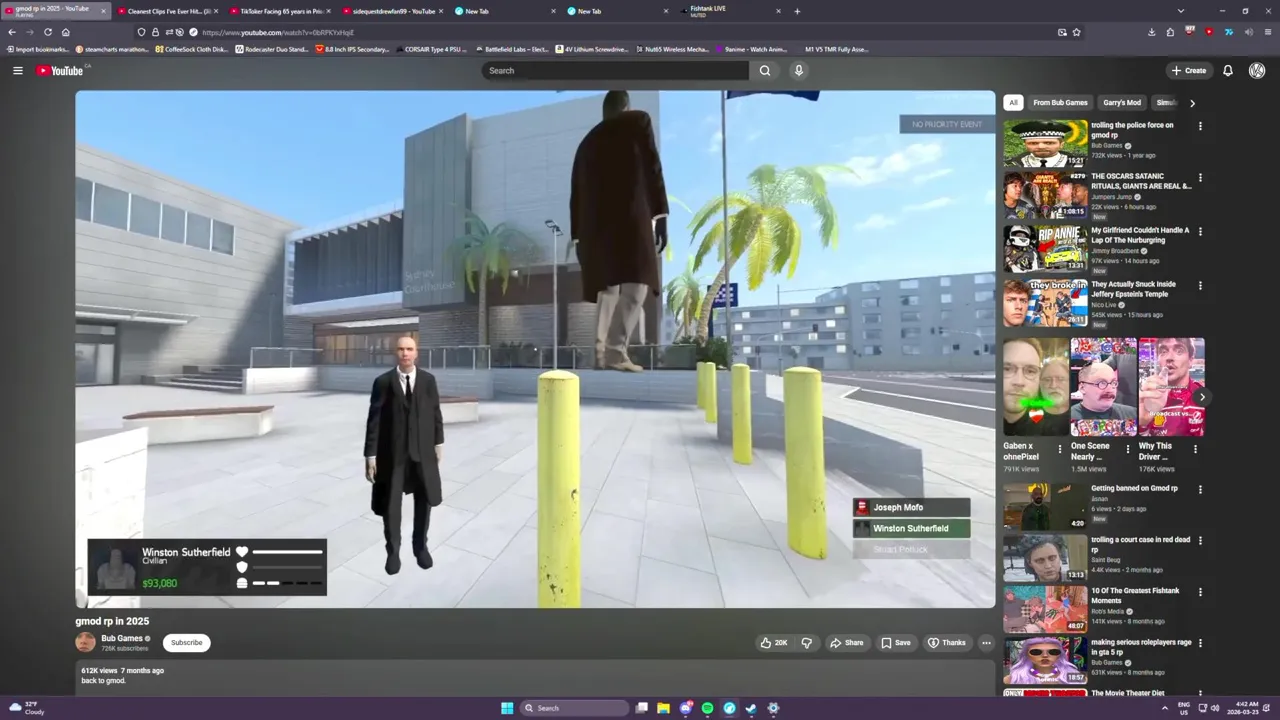Click the Share button
Screen dimensions: 1280x720
coord(846,643)
